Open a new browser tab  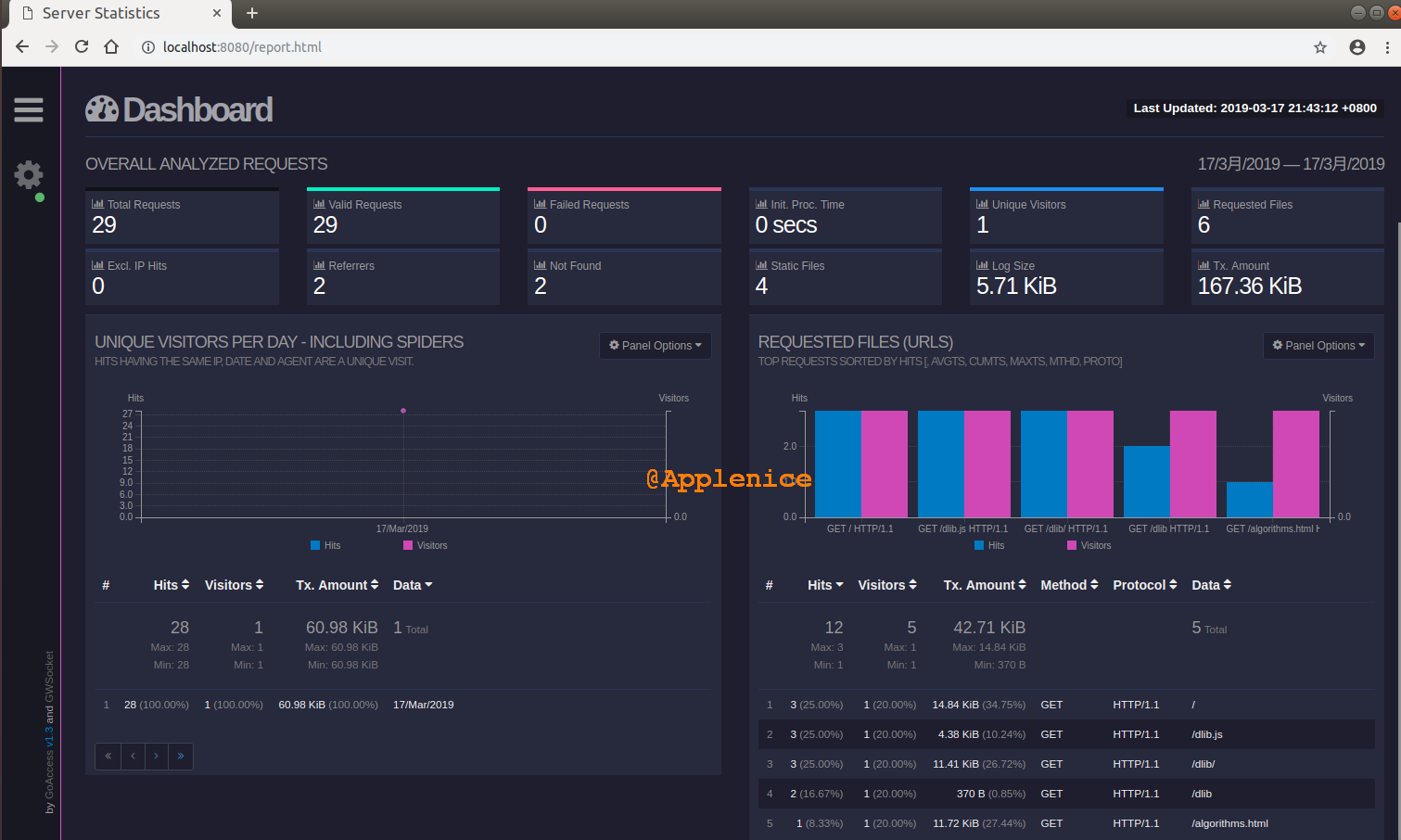[x=252, y=13]
